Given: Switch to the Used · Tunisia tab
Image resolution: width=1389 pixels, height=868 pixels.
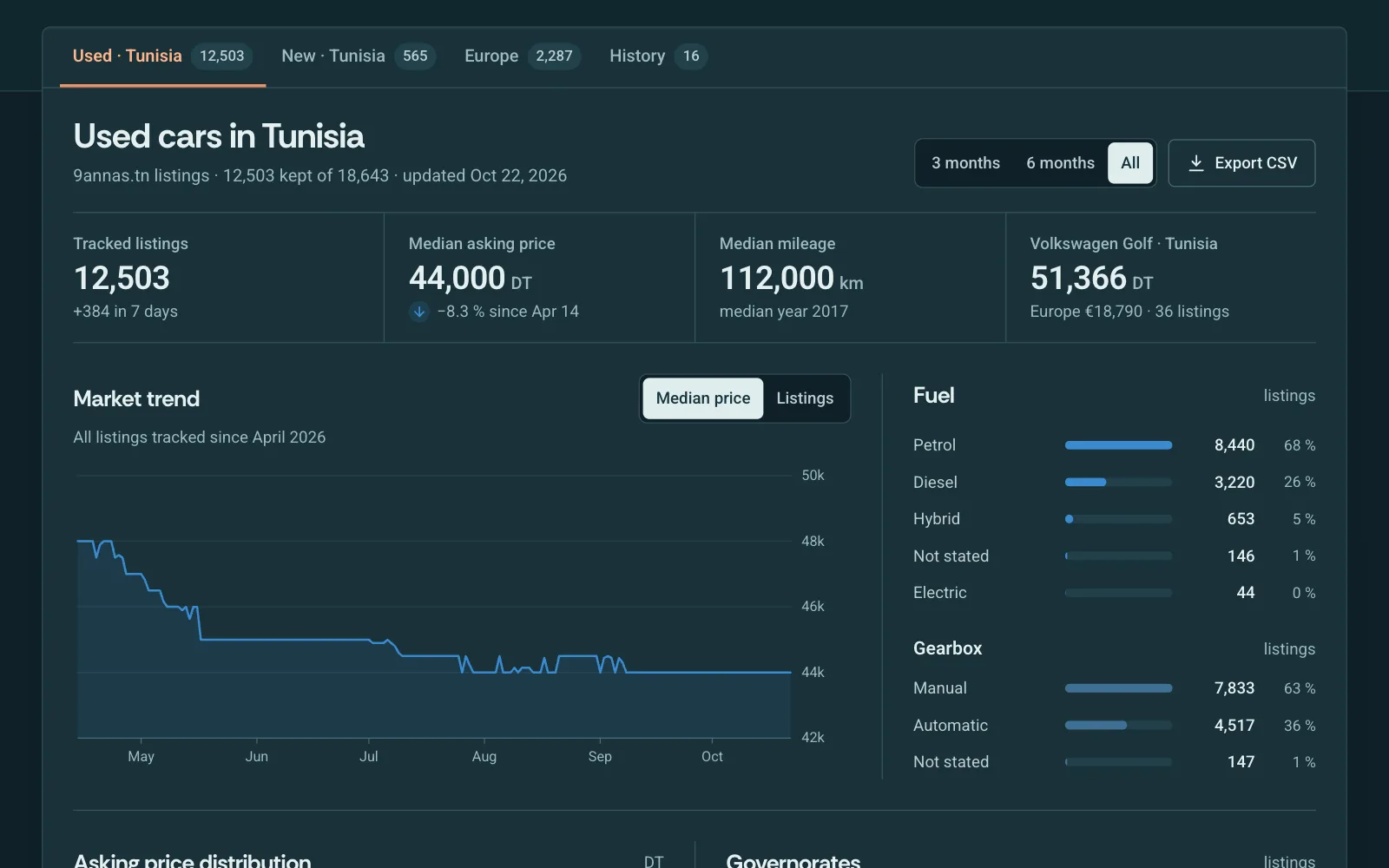Looking at the screenshot, I should coord(163,56).
